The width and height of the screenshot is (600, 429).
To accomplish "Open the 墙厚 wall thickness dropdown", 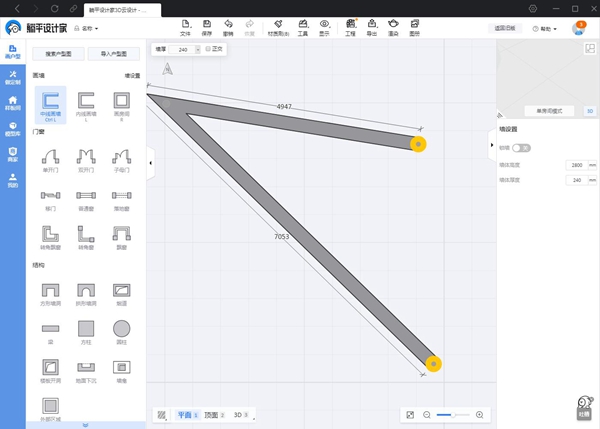I will (x=184, y=48).
